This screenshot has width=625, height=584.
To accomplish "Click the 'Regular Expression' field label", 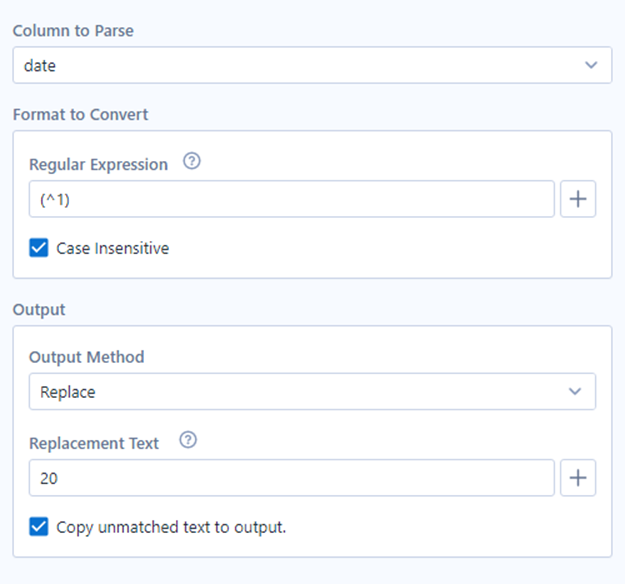I will 98,164.
